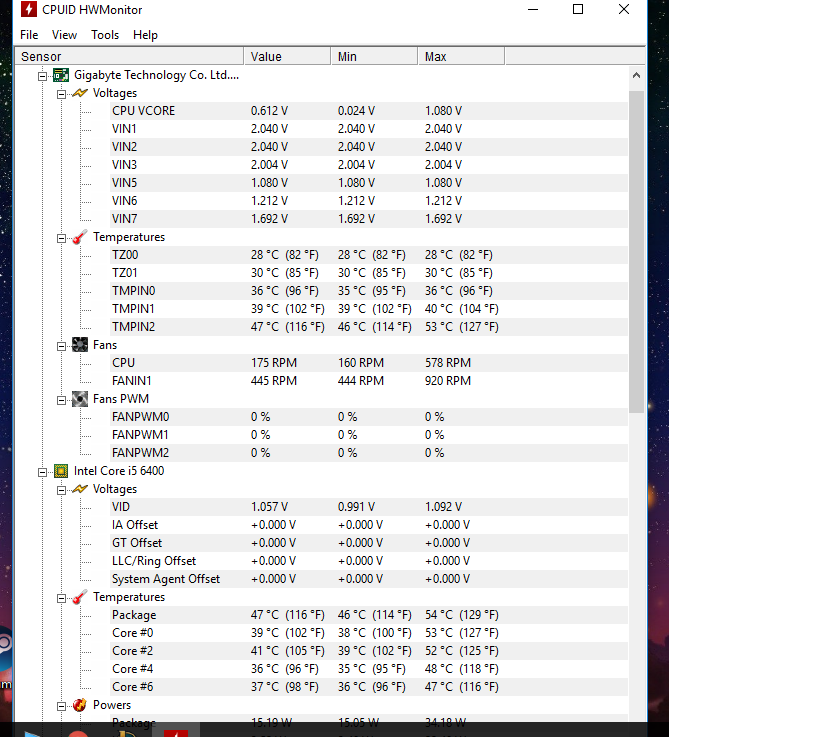Select the TMPIN2 temperature row
This screenshot has width=819, height=737.
point(368,327)
